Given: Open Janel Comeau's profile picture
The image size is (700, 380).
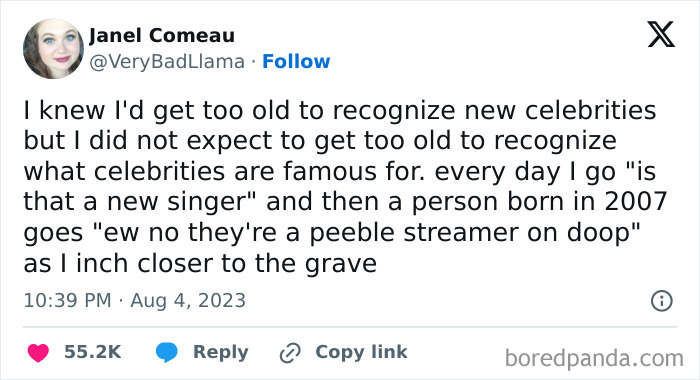Looking at the screenshot, I should pyautogui.click(x=53, y=49).
